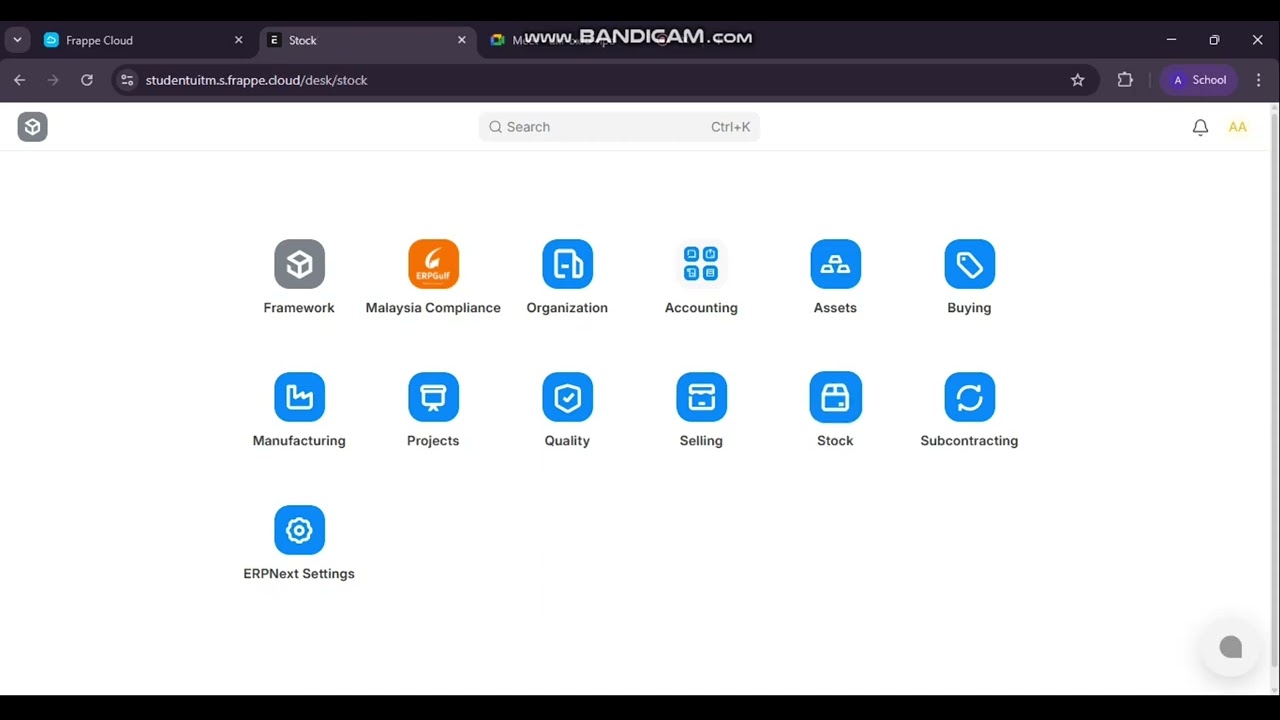The width and height of the screenshot is (1280, 720).
Task: Click the Selling label
Action: tap(701, 441)
